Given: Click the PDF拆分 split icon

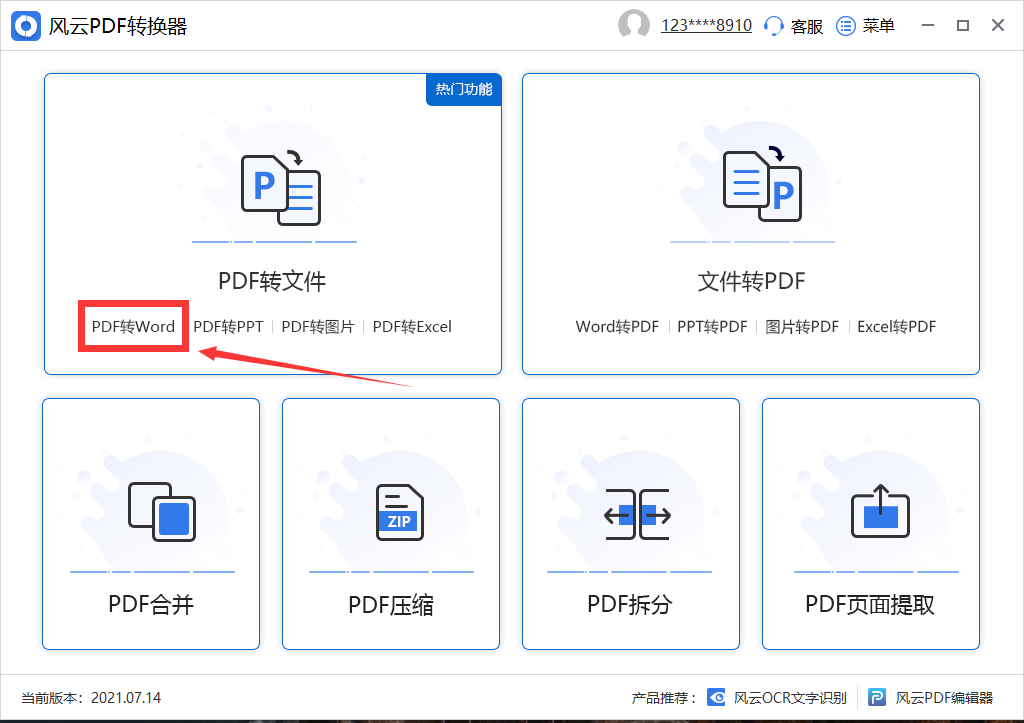Looking at the screenshot, I should pos(637,515).
